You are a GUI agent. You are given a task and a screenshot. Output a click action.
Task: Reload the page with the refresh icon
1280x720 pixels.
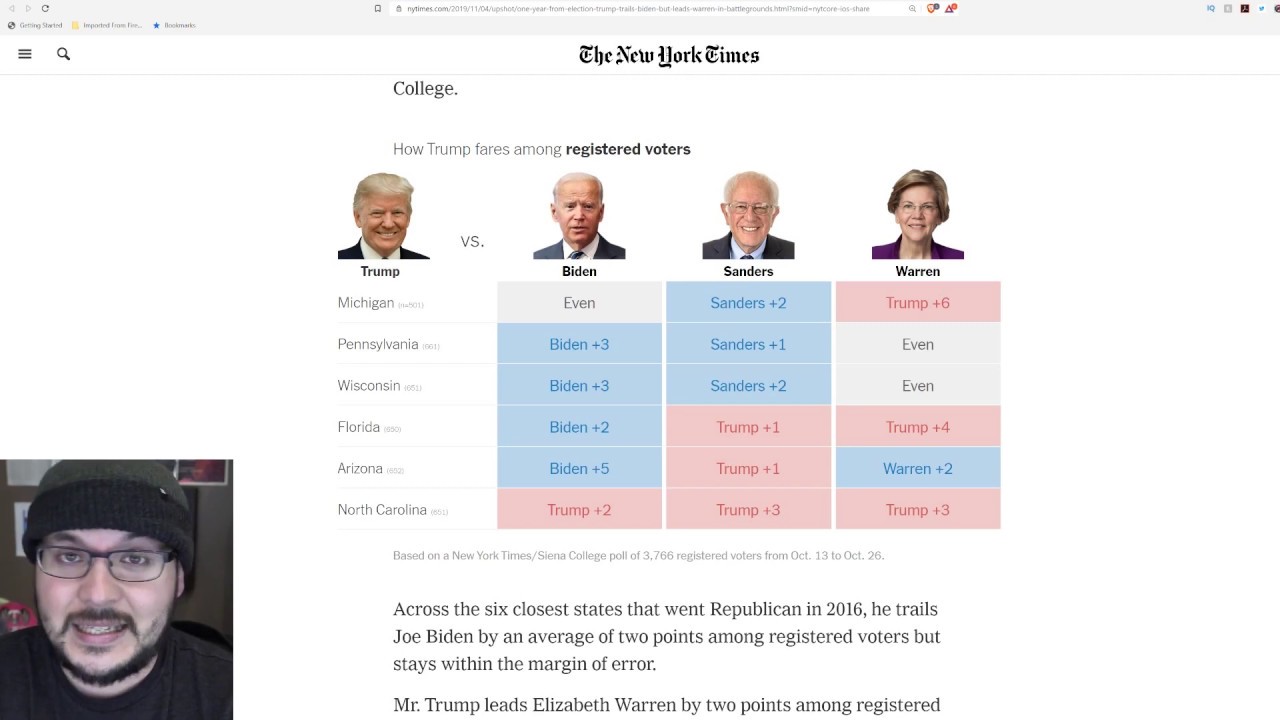pyautogui.click(x=45, y=8)
